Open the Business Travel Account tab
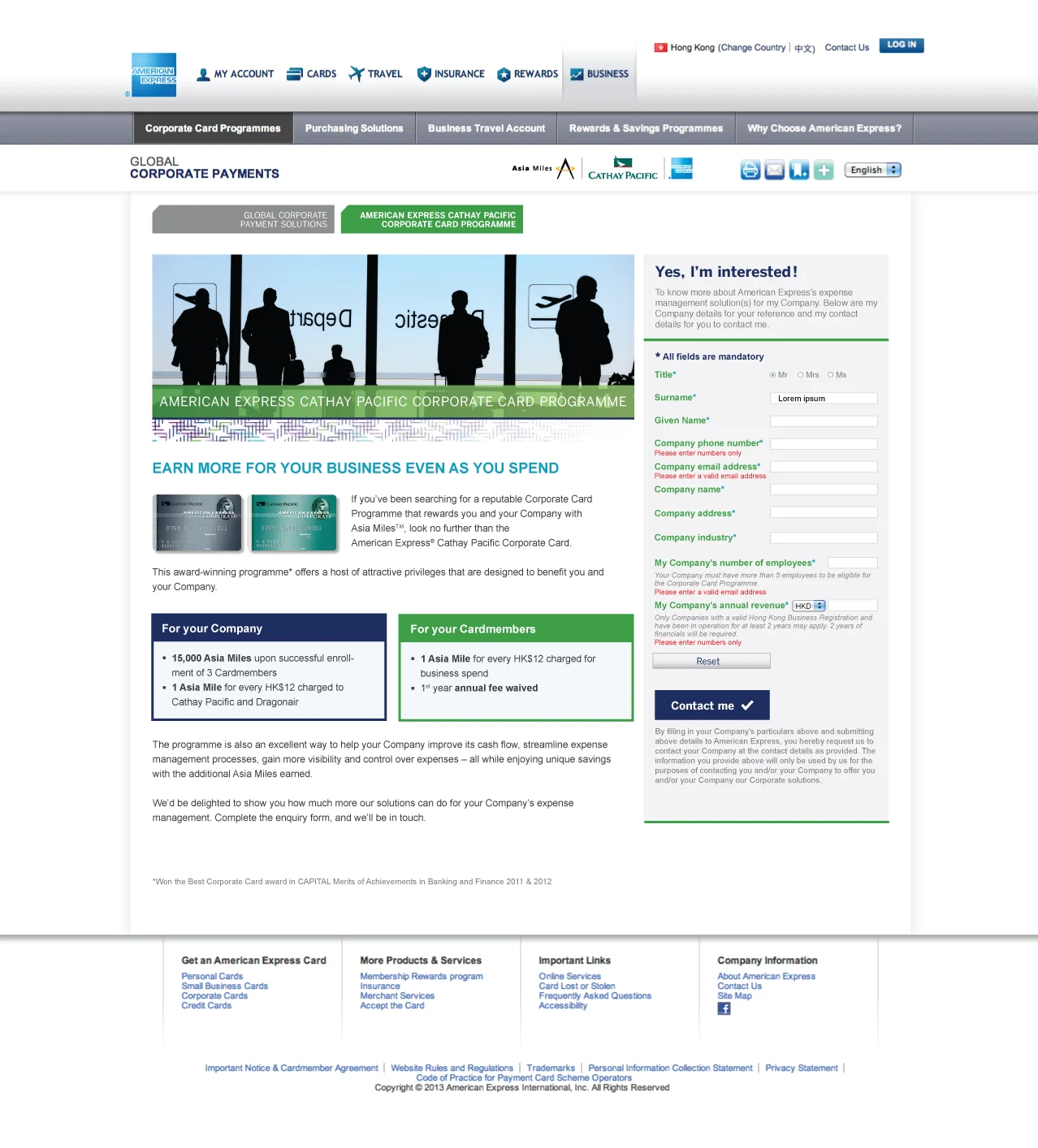1038x1148 pixels. tap(486, 127)
